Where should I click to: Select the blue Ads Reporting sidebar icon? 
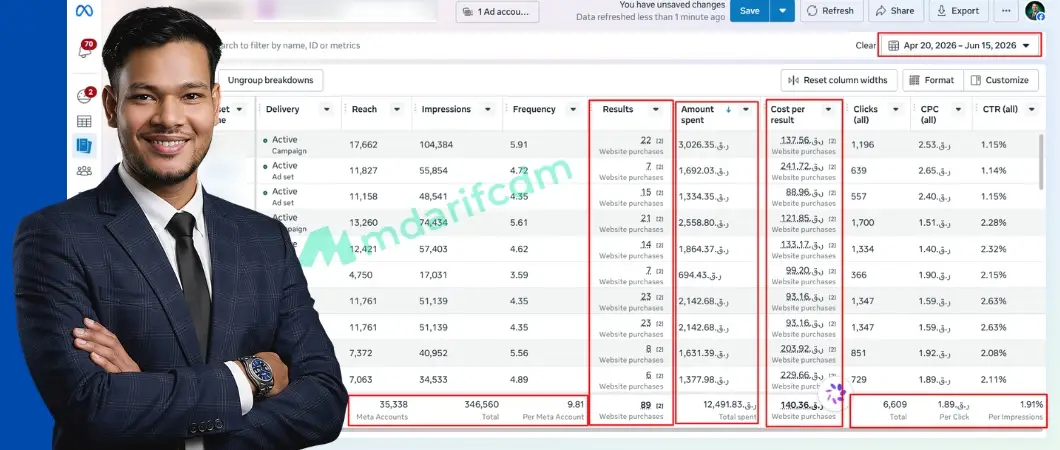pos(85,146)
